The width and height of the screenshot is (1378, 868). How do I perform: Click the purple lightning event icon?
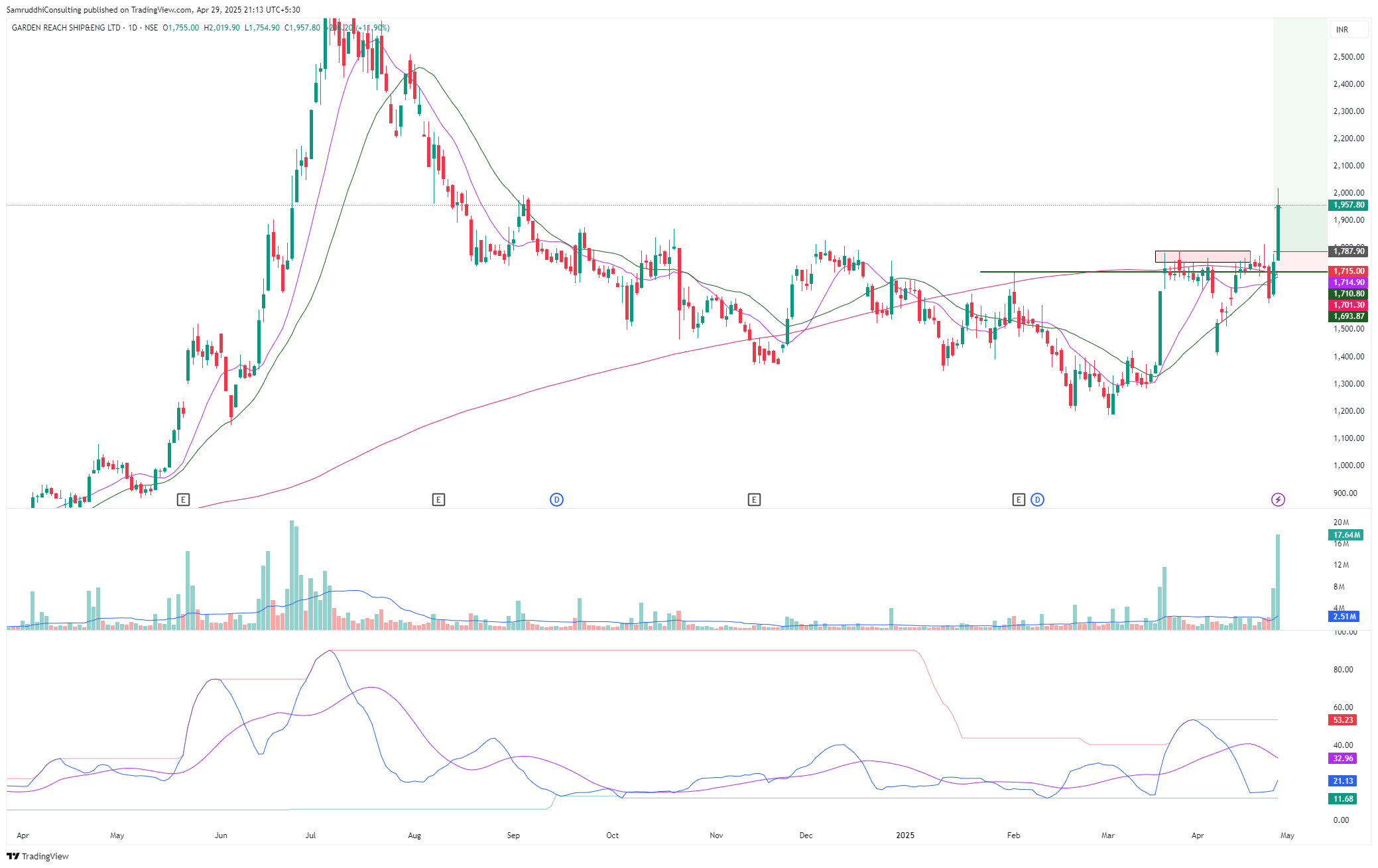click(x=1278, y=499)
